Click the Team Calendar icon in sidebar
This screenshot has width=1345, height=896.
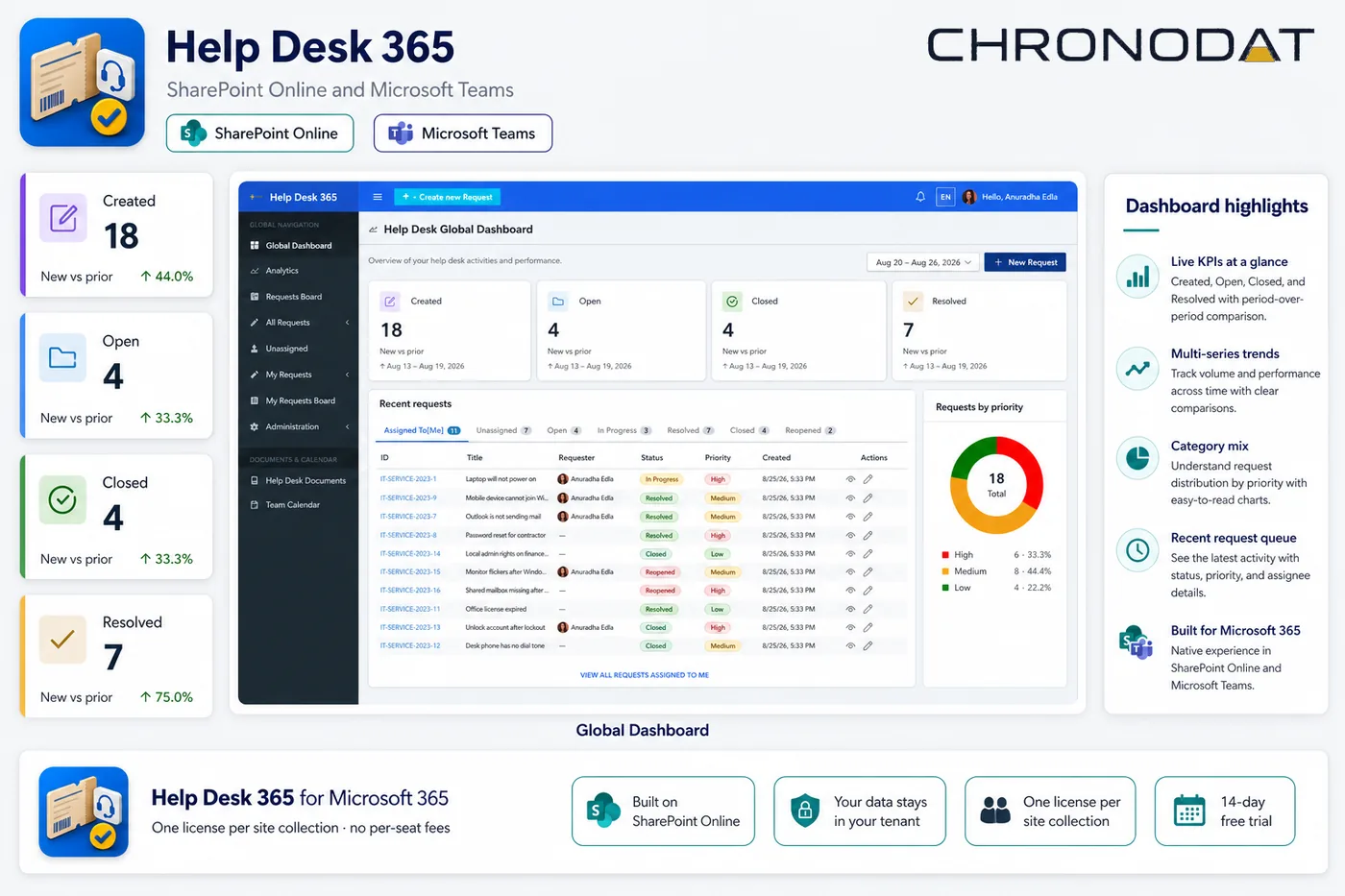pos(255,504)
